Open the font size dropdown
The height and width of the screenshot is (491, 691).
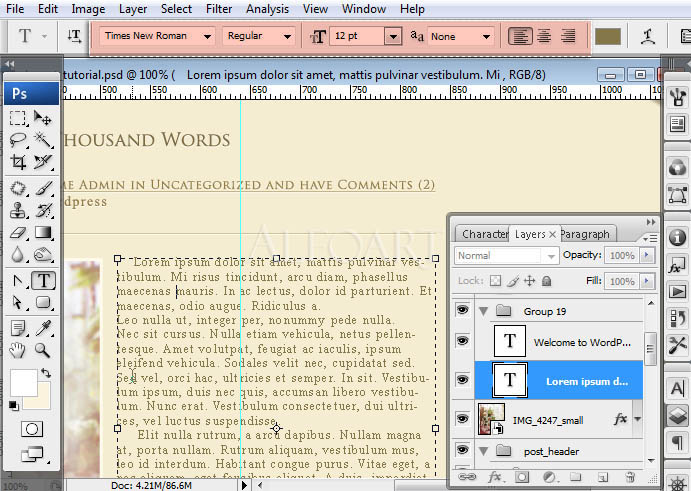(x=393, y=36)
